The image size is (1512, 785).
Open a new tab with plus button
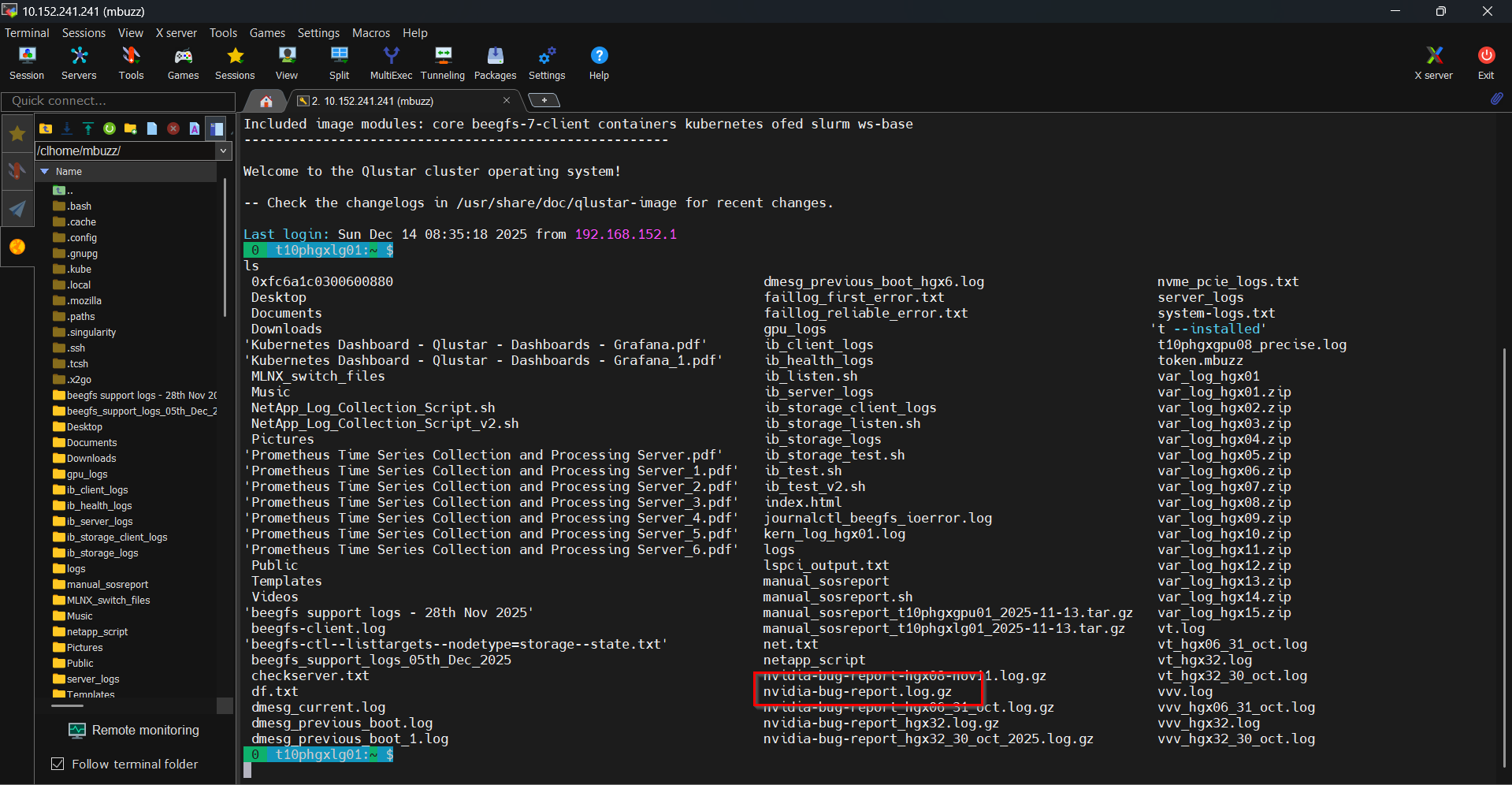(x=544, y=100)
